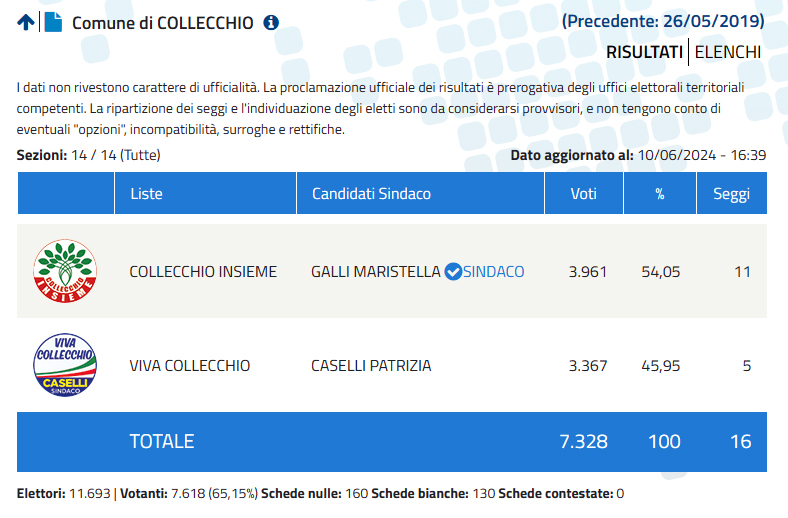788x518 pixels.
Task: Click the Viva Collecchio Caselli logo
Action: point(65,365)
